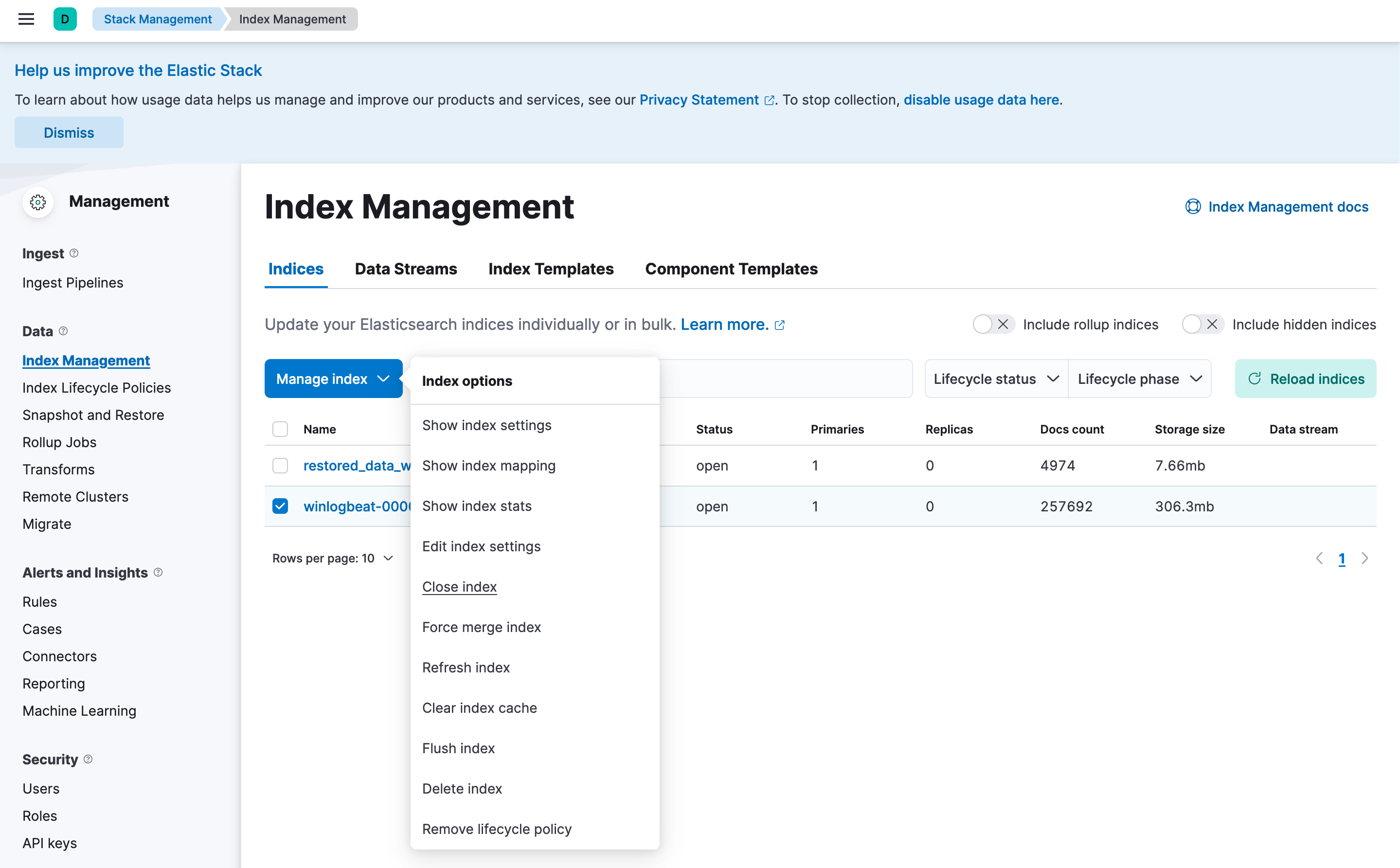Open Remote Clusters page
This screenshot has width=1400, height=868.
[x=75, y=497]
